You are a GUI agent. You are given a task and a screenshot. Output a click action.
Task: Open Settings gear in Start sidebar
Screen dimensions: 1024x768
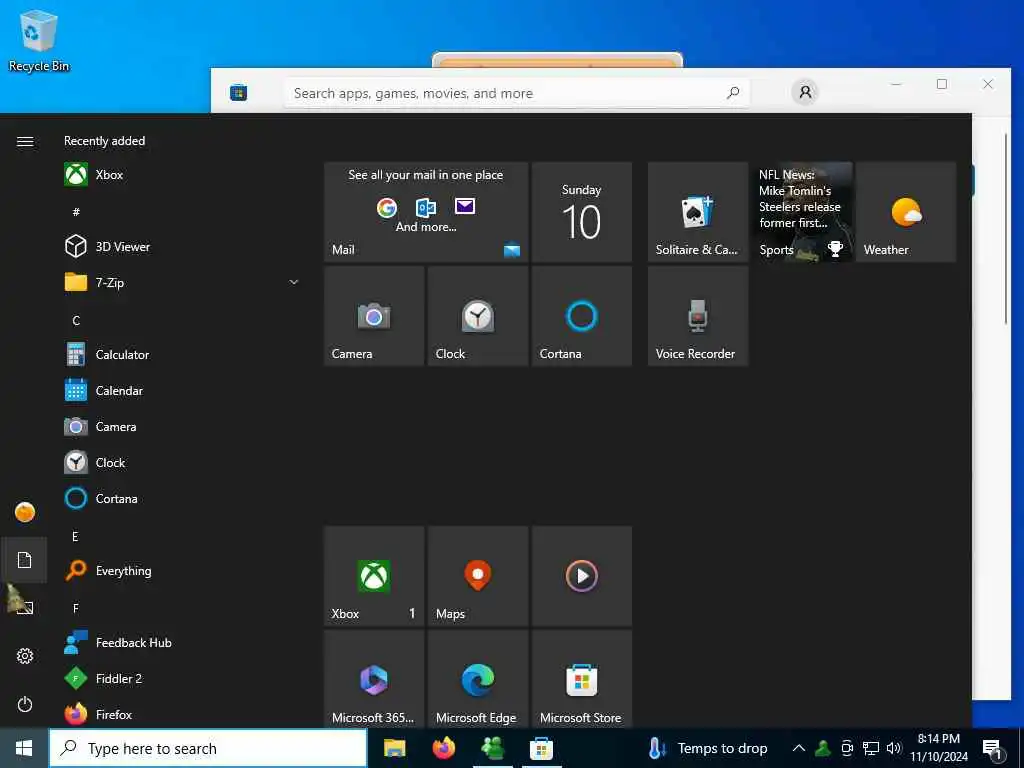[25, 656]
